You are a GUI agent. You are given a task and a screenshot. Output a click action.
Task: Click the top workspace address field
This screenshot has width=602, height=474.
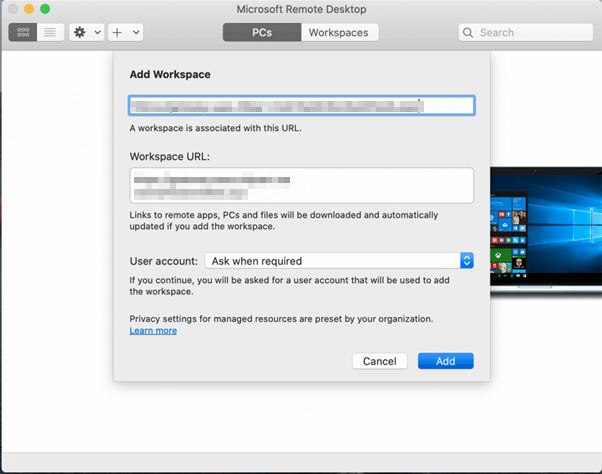coord(301,105)
